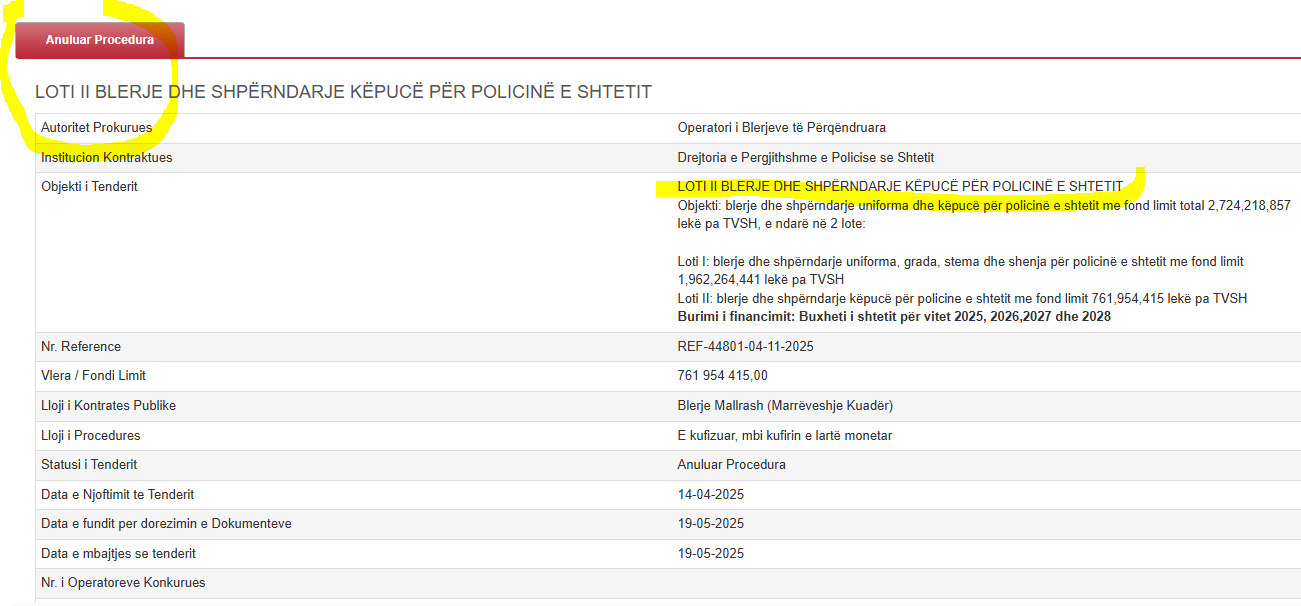Select the Institucion Kontraktues label
Image resolution: width=1301 pixels, height=606 pixels.
click(106, 158)
